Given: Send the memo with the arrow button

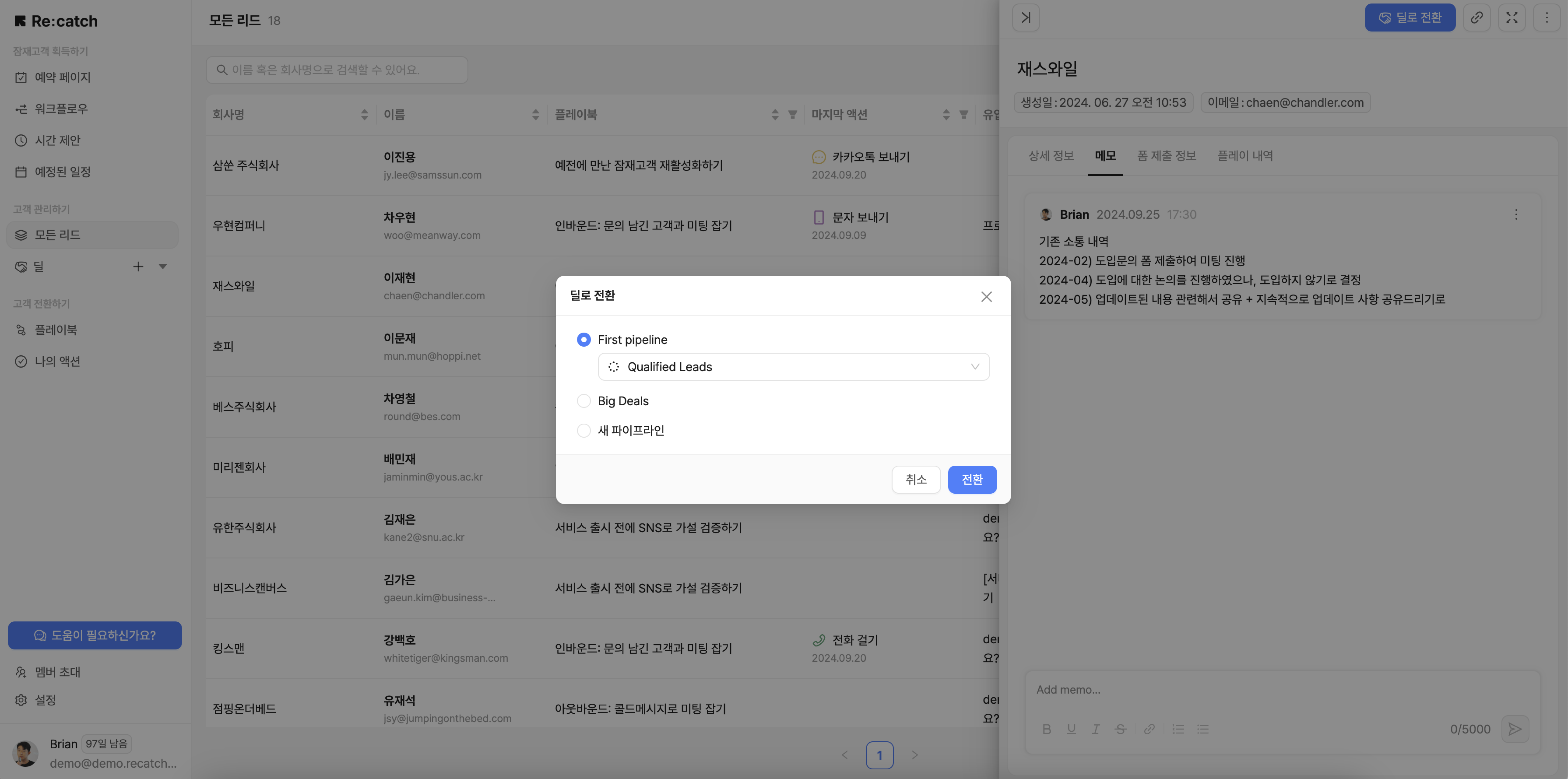Looking at the screenshot, I should click(x=1515, y=729).
